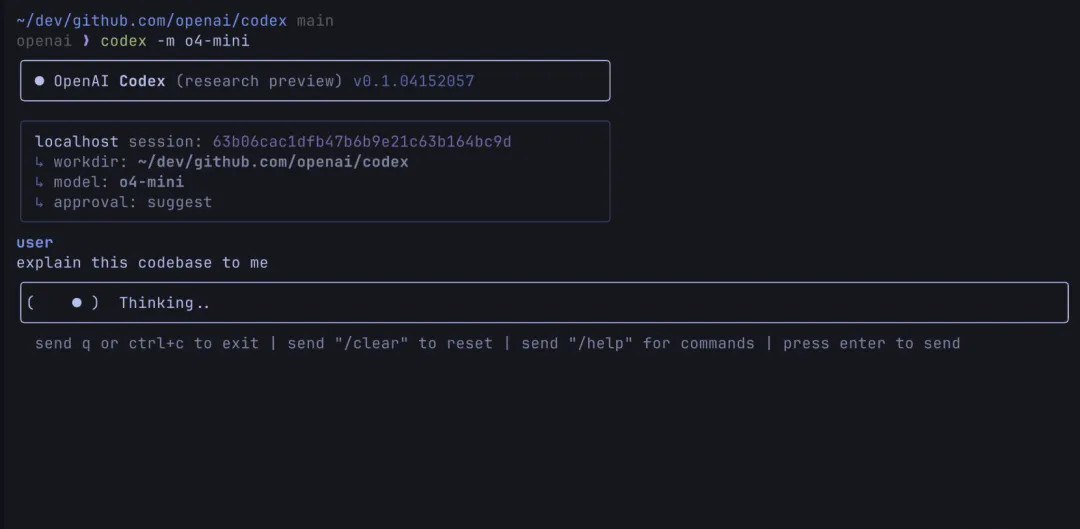Click the workdir path ~/dev/github.com/openai/codex
Image resolution: width=1080 pixels, height=529 pixels.
pos(273,162)
